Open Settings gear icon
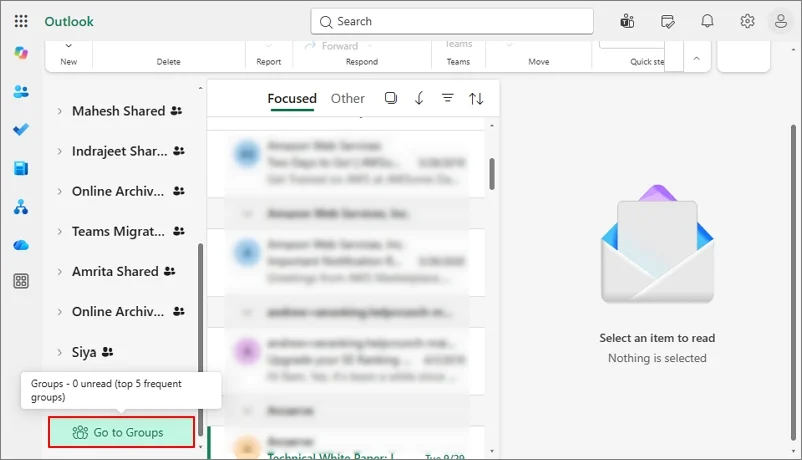802x460 pixels. (x=747, y=21)
